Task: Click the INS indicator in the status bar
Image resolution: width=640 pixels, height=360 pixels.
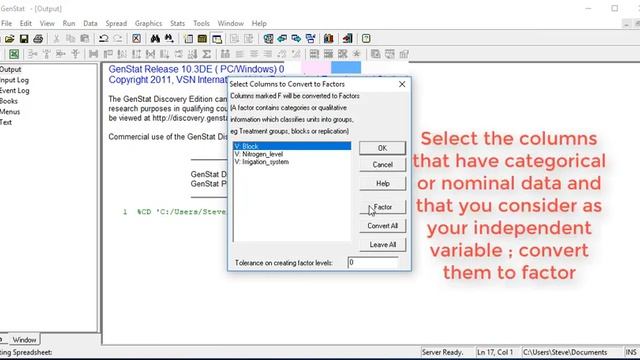Action: pyautogui.click(x=631, y=352)
